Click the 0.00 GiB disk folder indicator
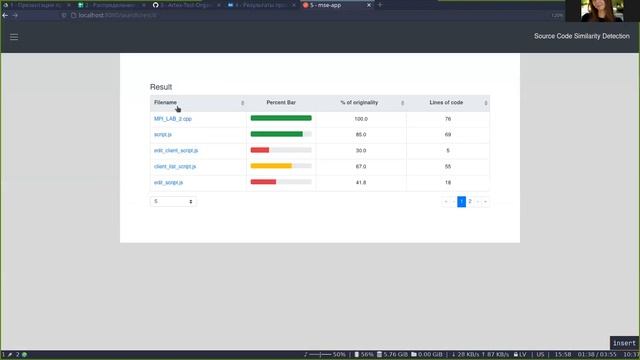The height and width of the screenshot is (360, 640). pyautogui.click(x=427, y=355)
